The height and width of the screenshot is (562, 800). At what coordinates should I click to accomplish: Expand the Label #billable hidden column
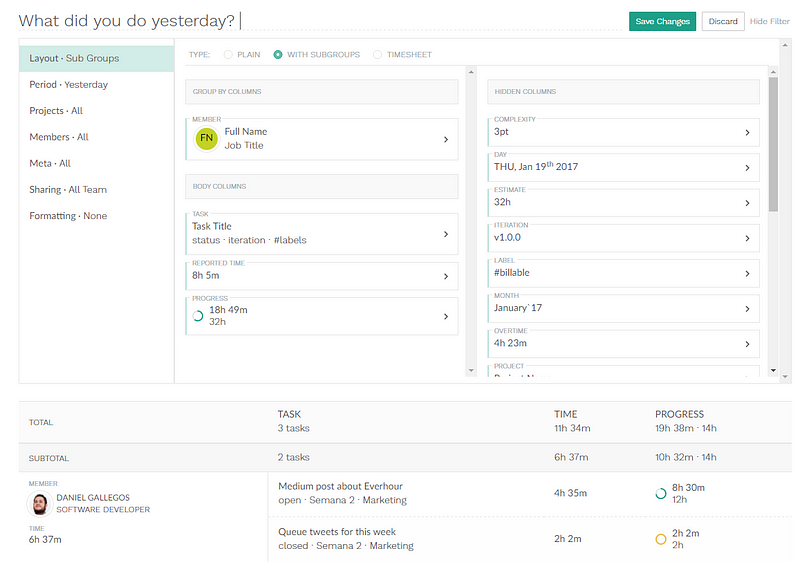click(747, 273)
